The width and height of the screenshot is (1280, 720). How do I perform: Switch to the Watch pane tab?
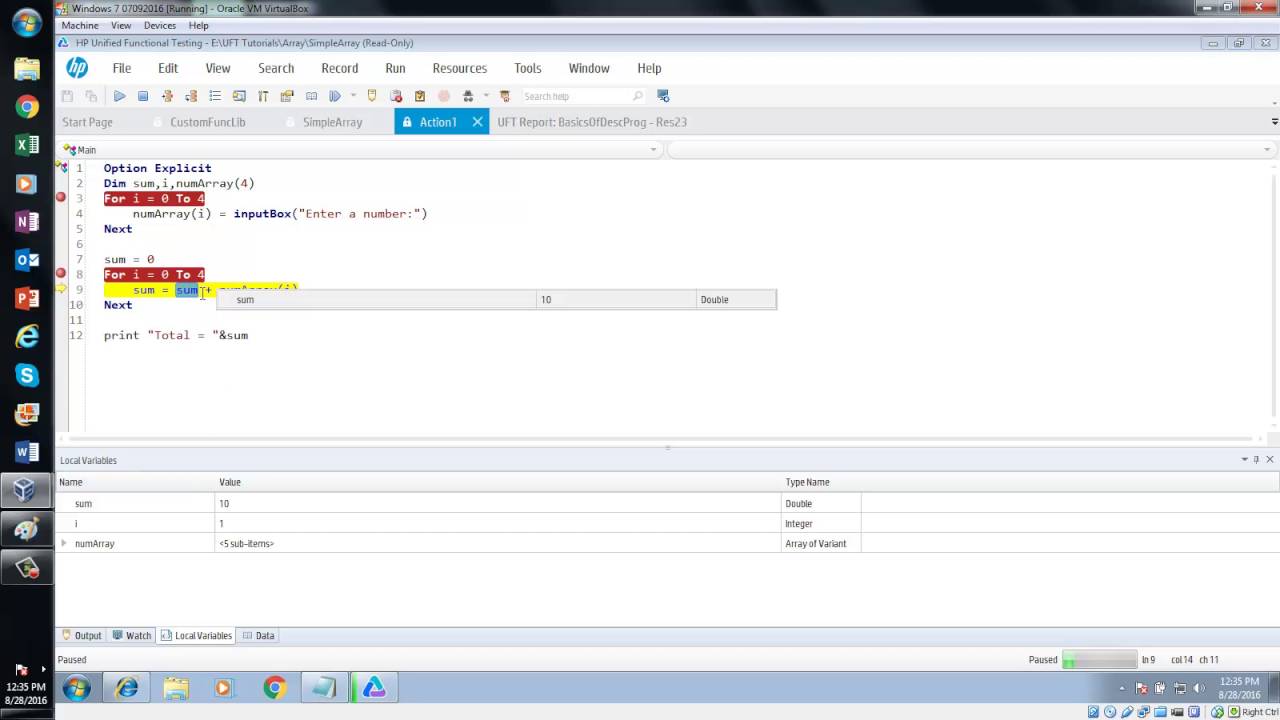pos(132,635)
